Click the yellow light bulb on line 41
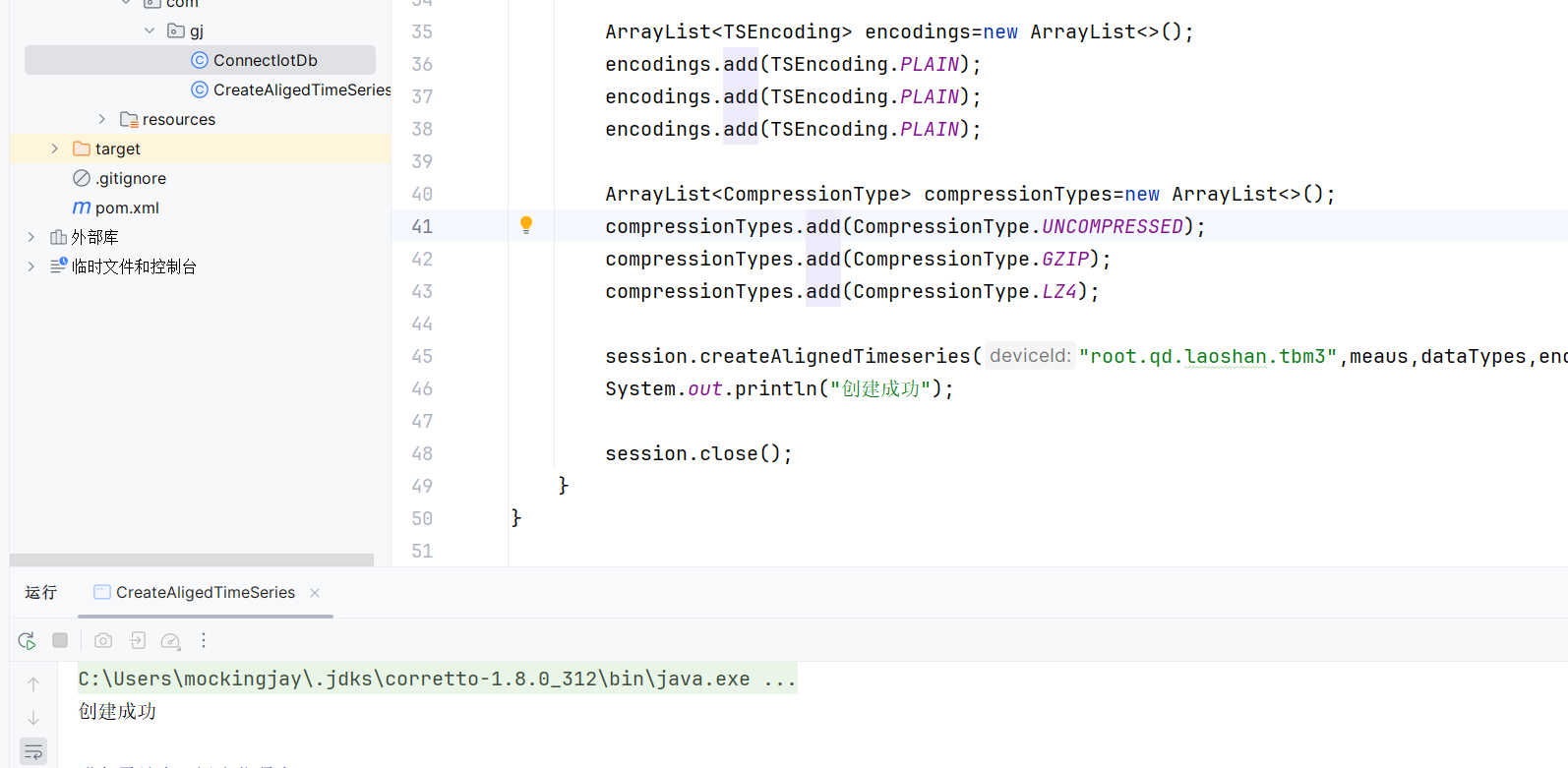Image resolution: width=1568 pixels, height=768 pixels. [526, 225]
